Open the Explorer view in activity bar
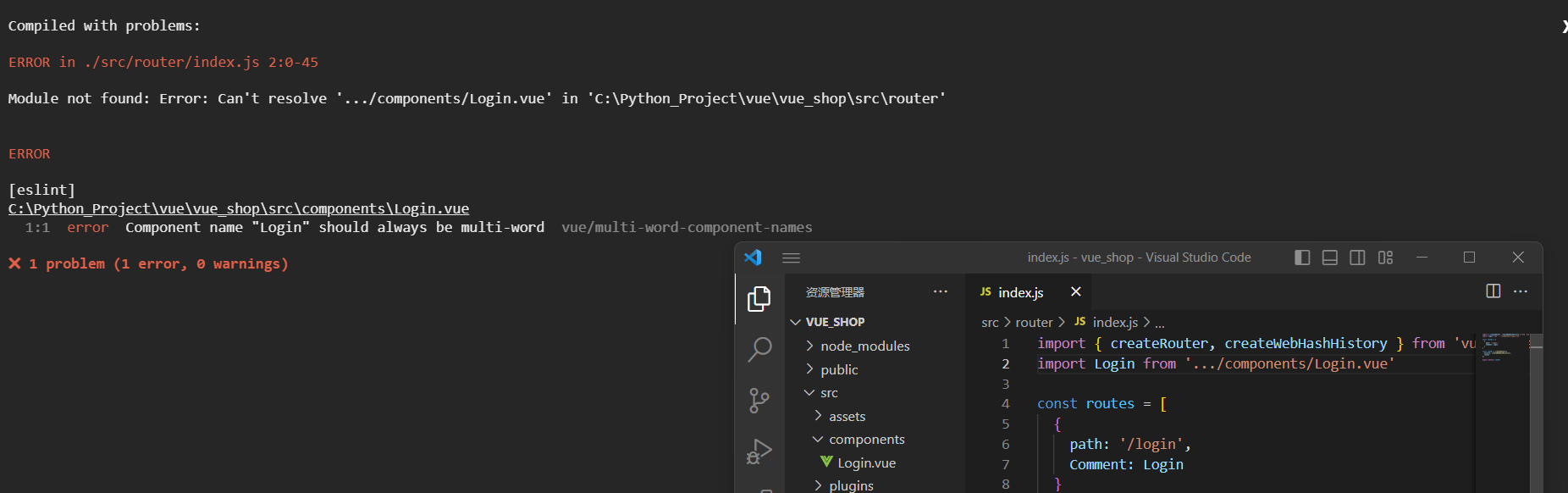This screenshot has height=493, width=1568. (759, 298)
